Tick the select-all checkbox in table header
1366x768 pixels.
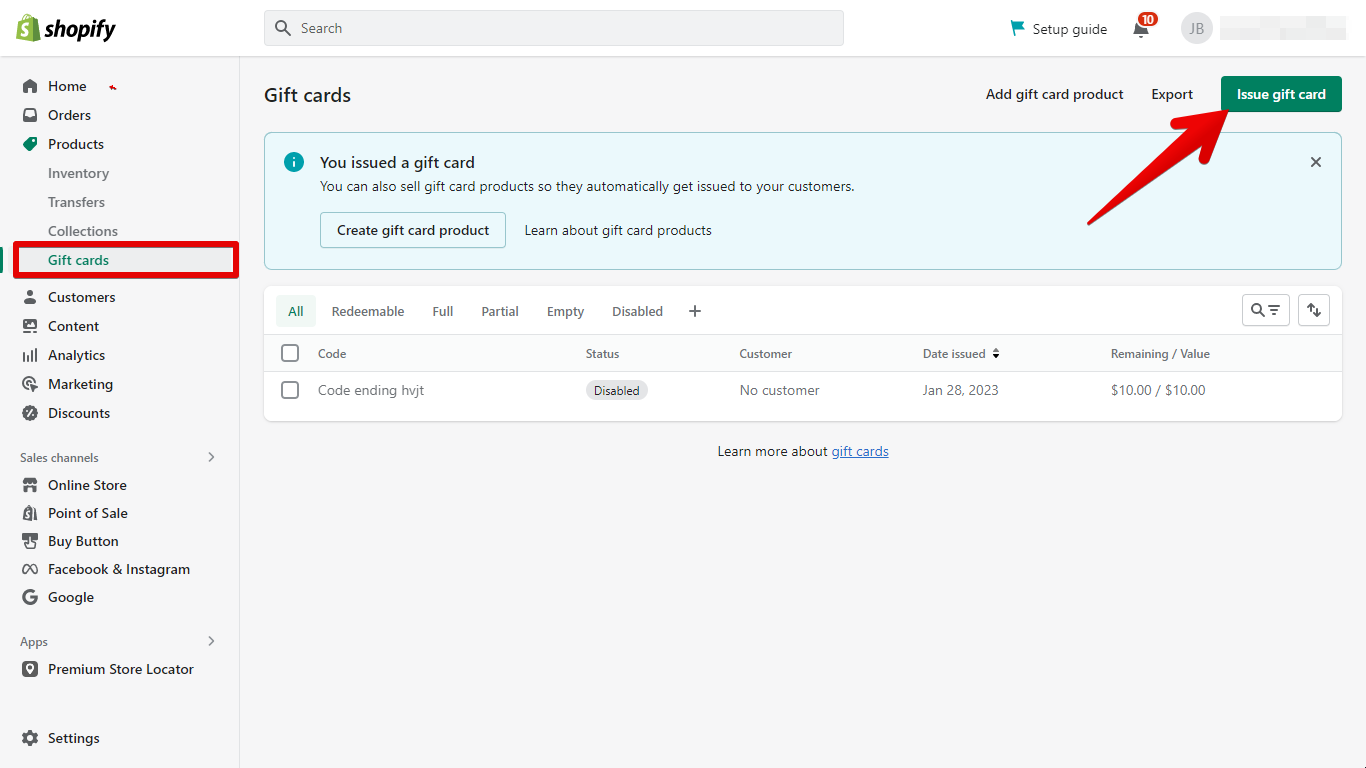pos(290,353)
